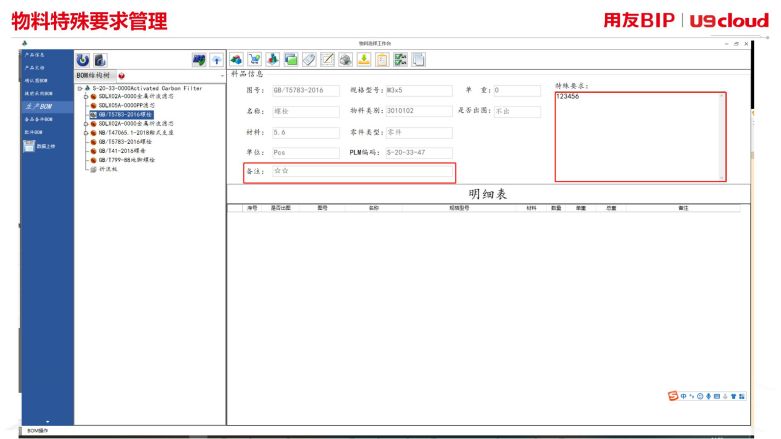Screen dimensions: 781x439
Task: Open the dropdown arrow on BOM结构树 header
Action: click(x=222, y=76)
